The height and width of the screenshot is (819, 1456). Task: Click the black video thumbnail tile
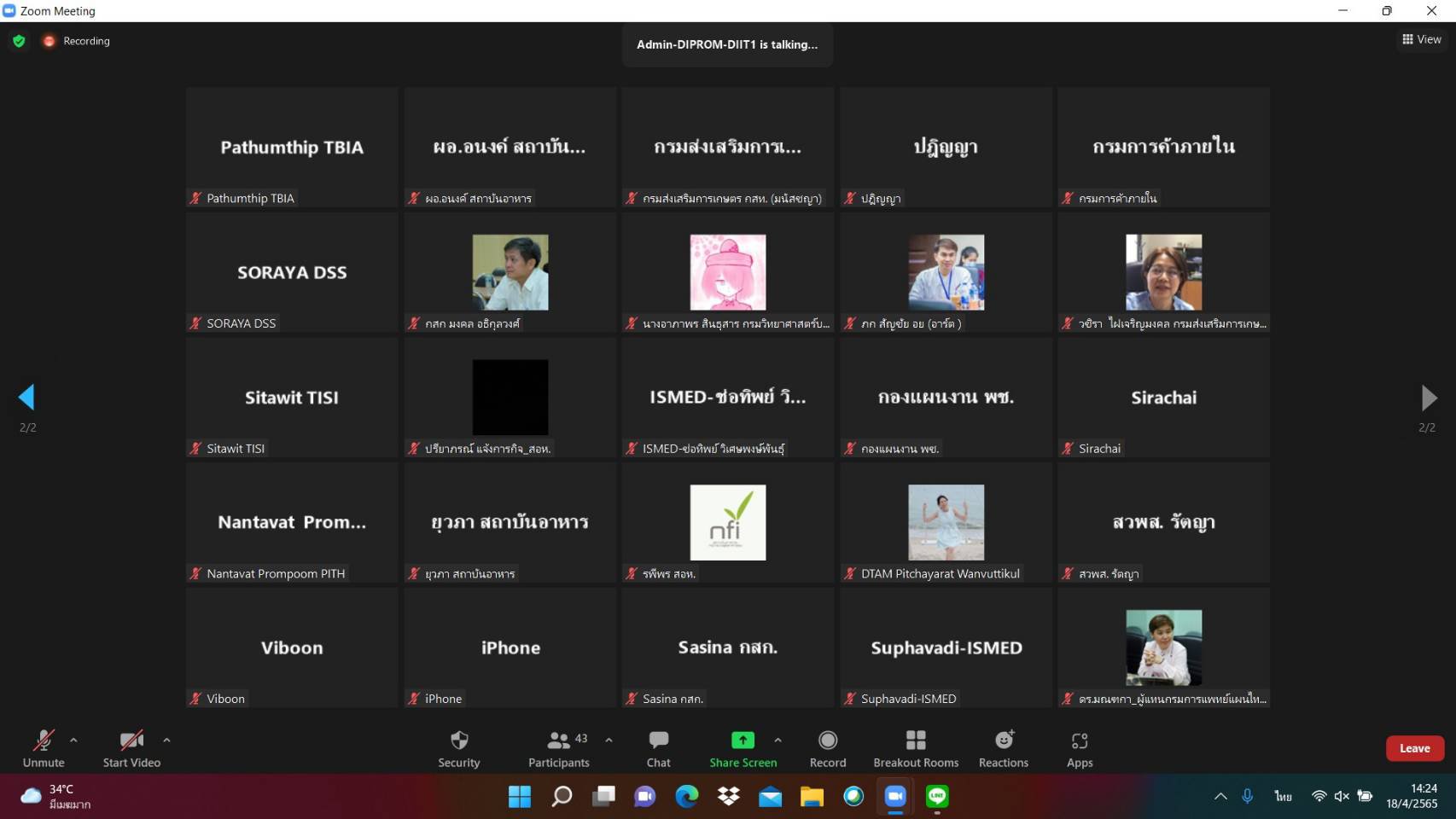[510, 398]
